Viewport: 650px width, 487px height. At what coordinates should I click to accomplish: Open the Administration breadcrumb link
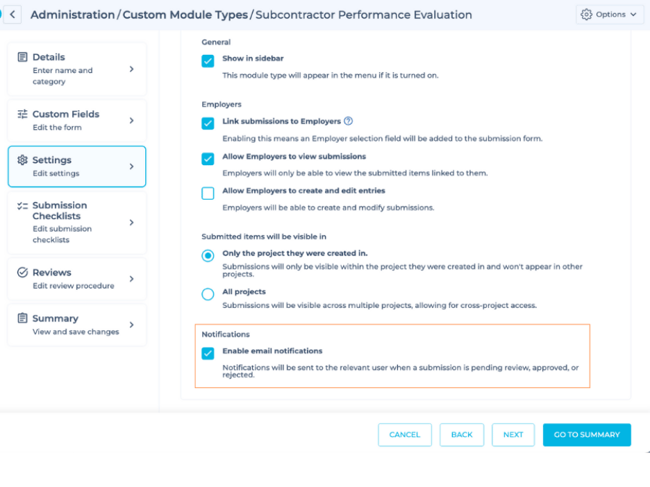pos(73,15)
